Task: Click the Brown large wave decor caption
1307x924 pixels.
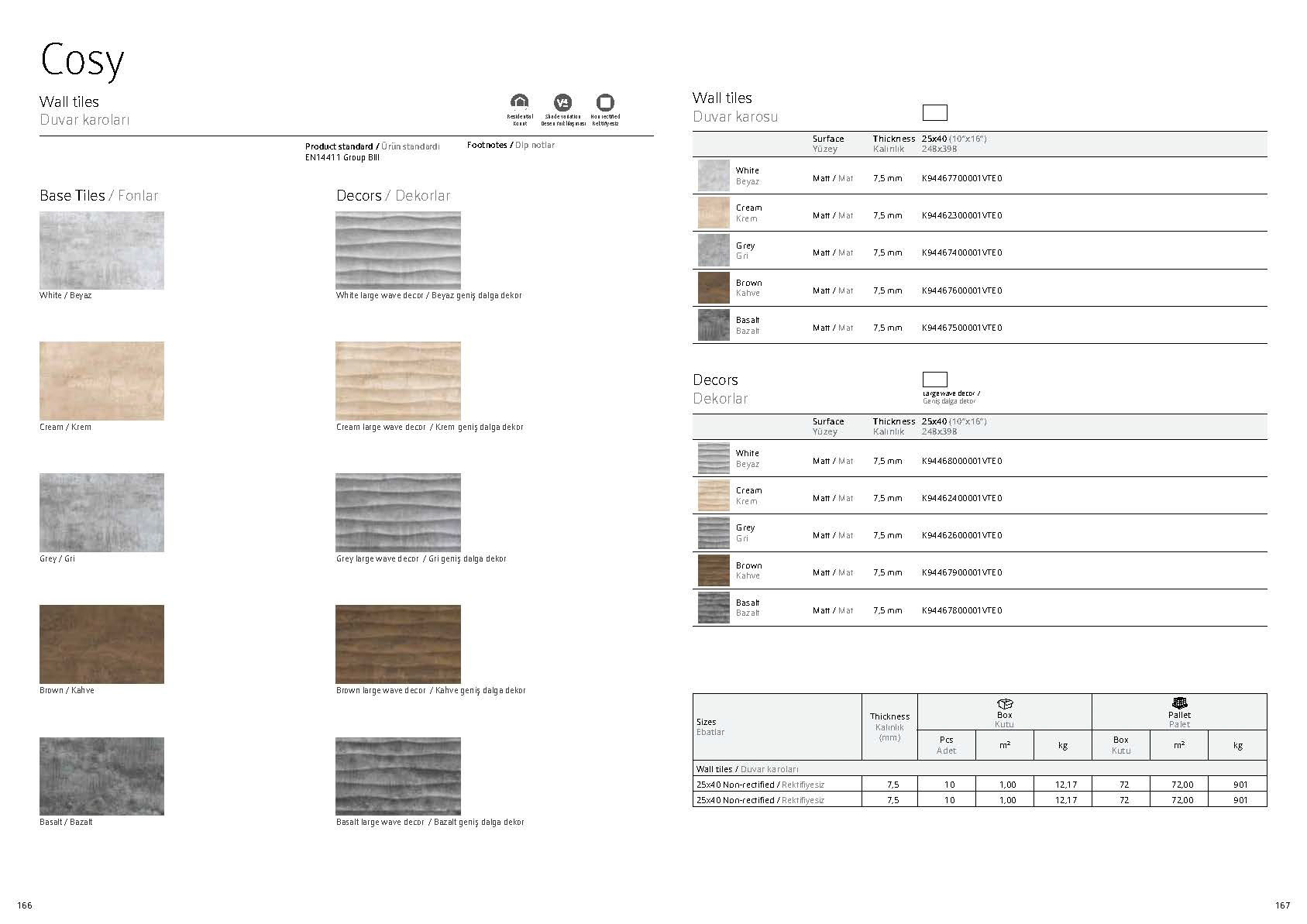Action: click(431, 690)
